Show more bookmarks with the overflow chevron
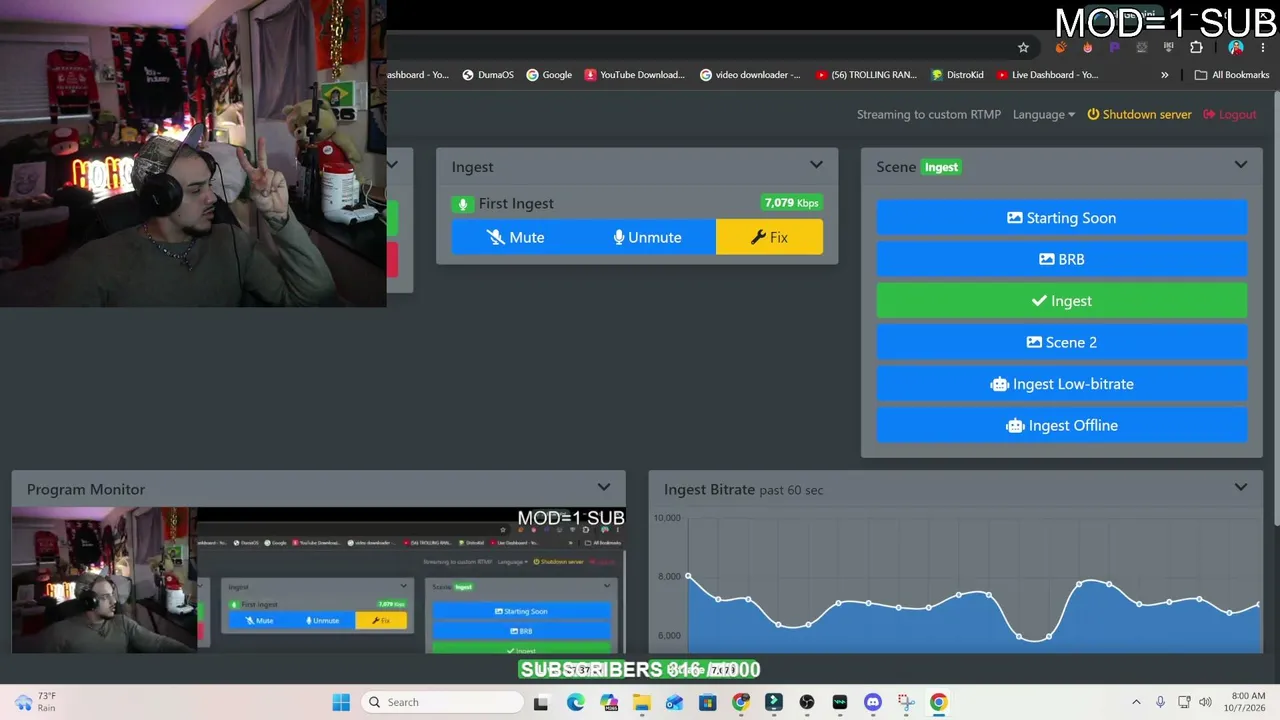This screenshot has height=720, width=1280. point(1164,75)
